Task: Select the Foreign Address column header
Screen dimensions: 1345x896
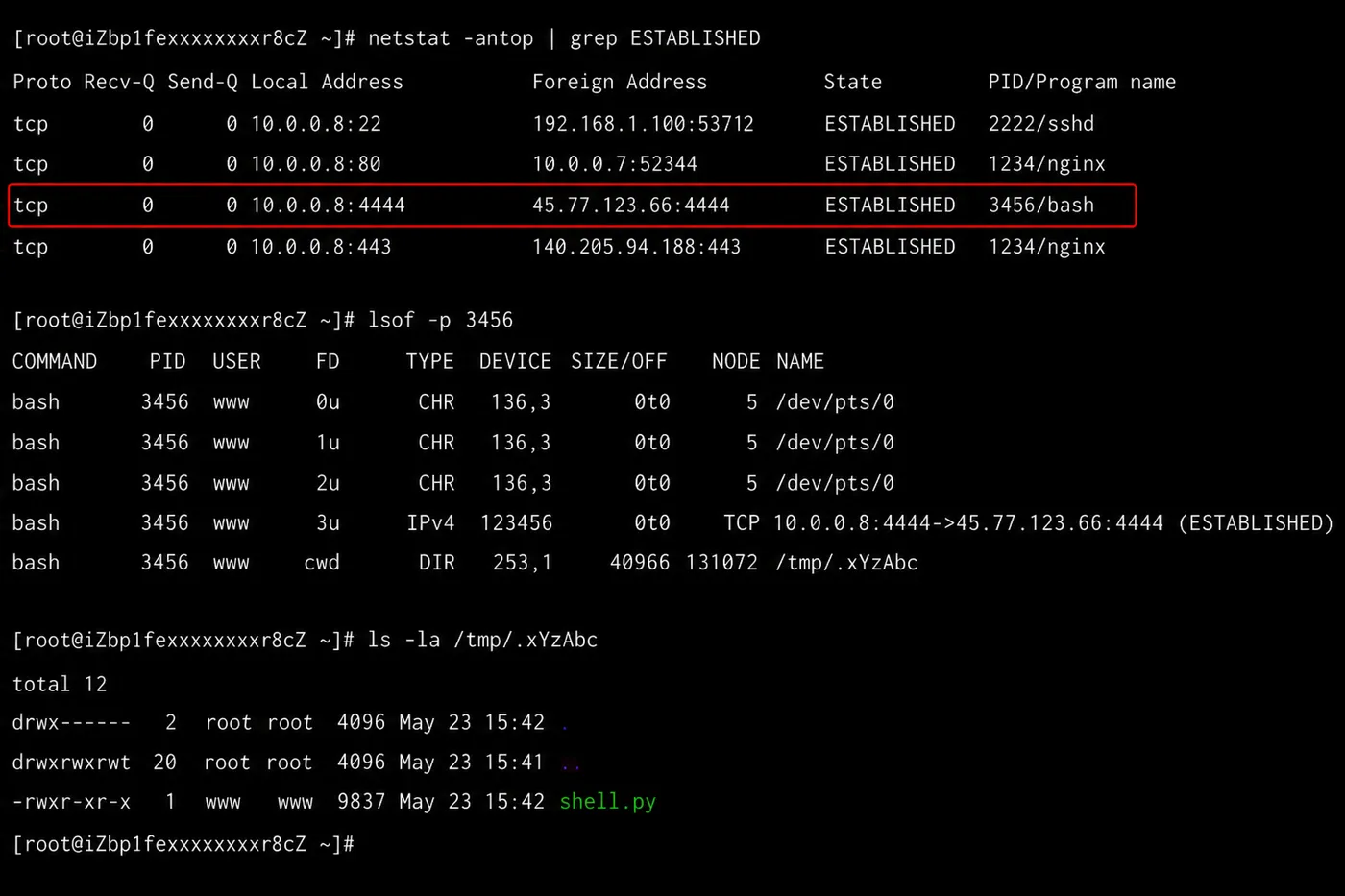Action: click(620, 83)
